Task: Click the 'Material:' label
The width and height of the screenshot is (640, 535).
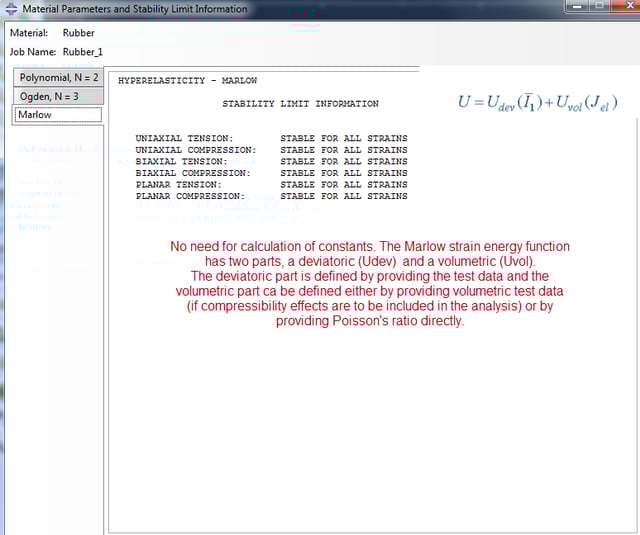Action: pyautogui.click(x=29, y=33)
